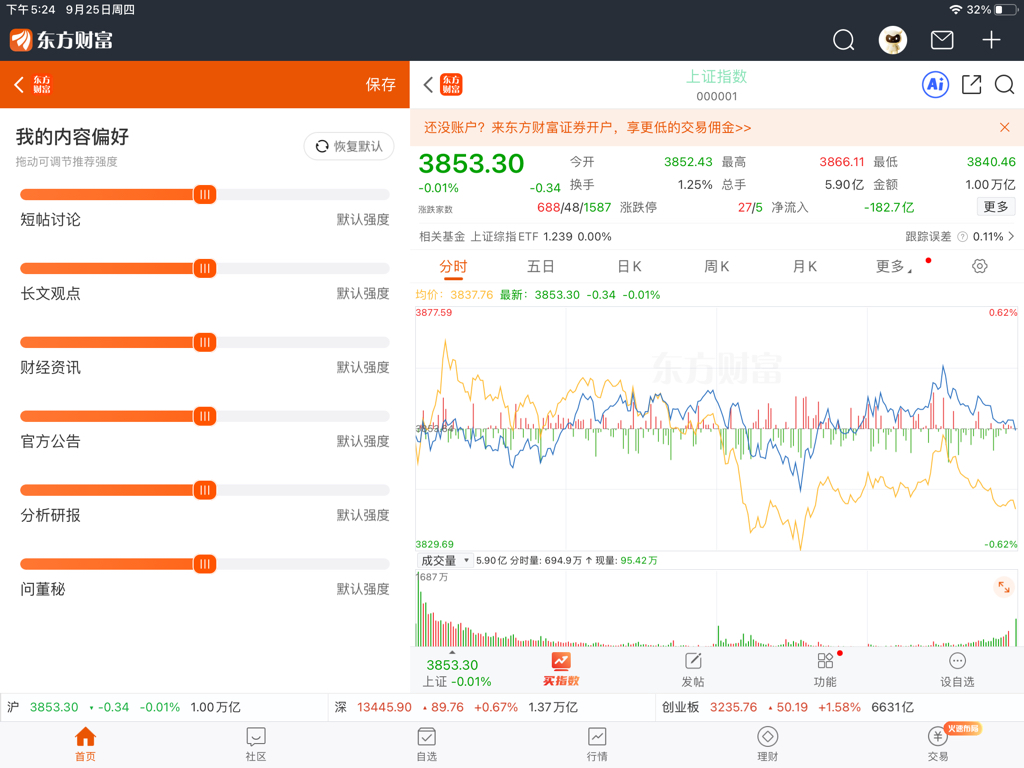Check the Wi-Fi status icon
1024x768 pixels.
(x=956, y=10)
